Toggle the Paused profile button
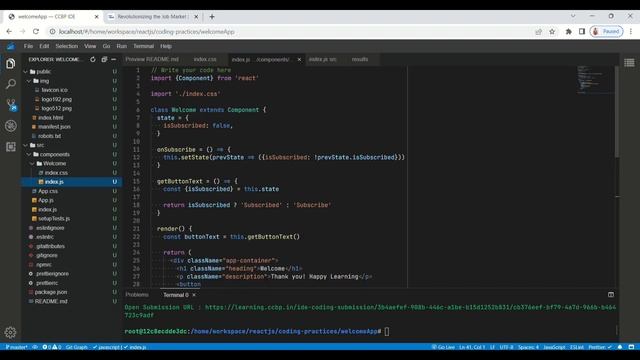 [607, 31]
